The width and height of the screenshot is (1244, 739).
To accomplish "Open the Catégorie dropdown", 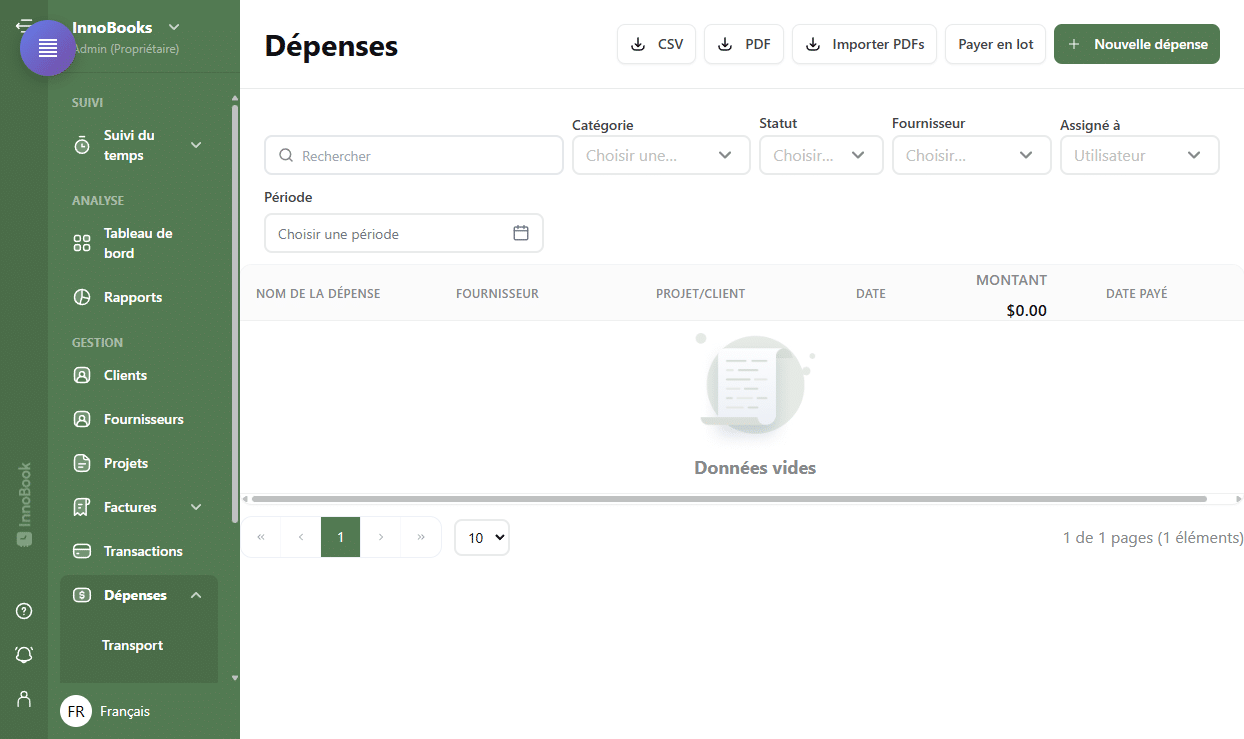I will coord(661,155).
